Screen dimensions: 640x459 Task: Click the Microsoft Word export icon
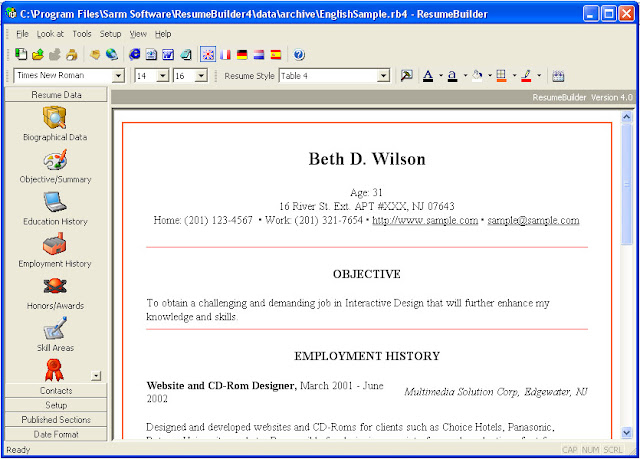coord(168,54)
